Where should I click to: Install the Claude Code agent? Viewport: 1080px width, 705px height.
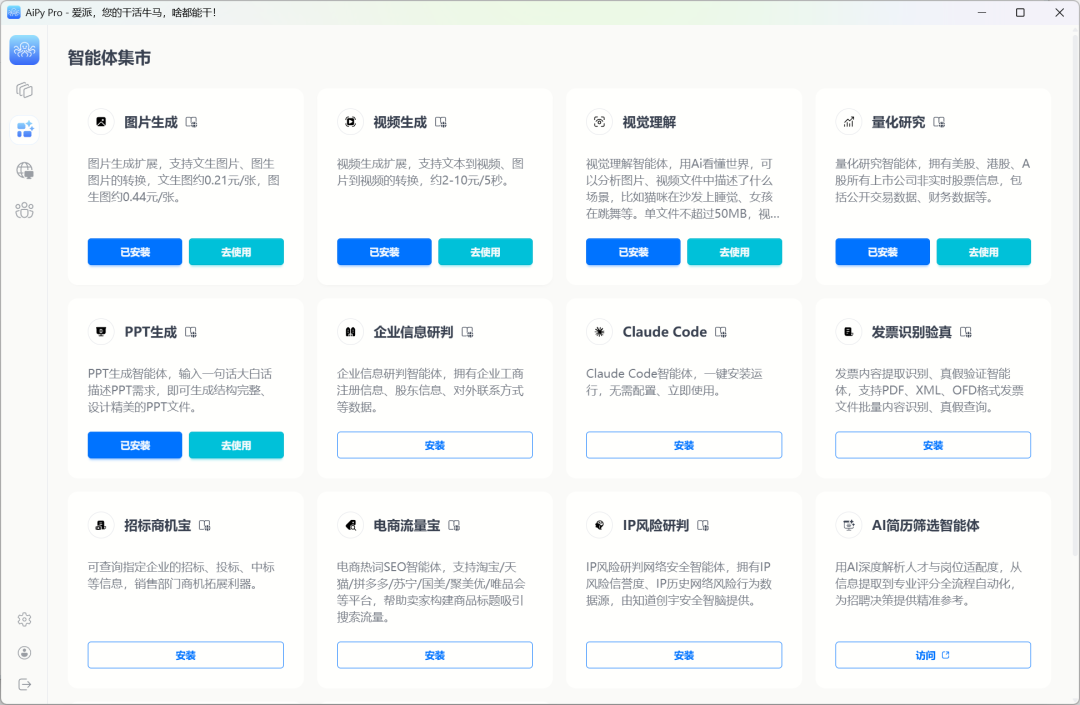coord(684,445)
